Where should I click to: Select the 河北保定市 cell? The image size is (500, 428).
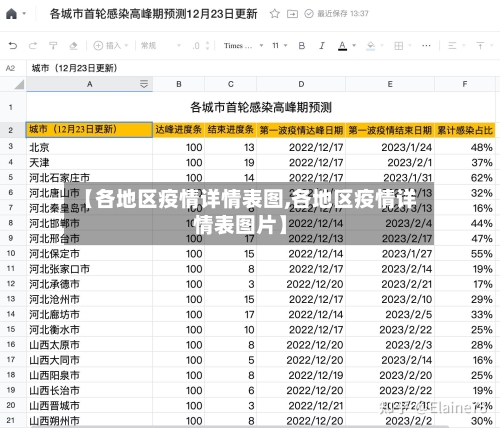coord(89,254)
